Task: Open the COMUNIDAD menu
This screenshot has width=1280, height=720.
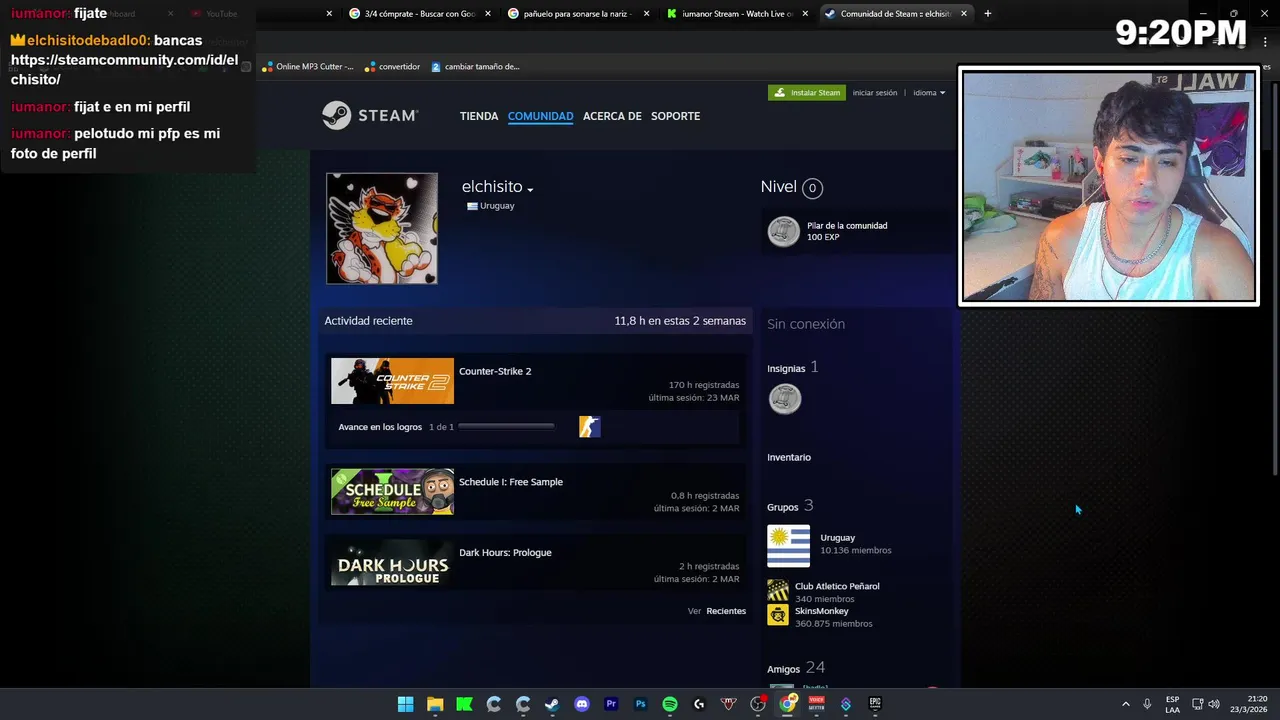Action: click(540, 116)
